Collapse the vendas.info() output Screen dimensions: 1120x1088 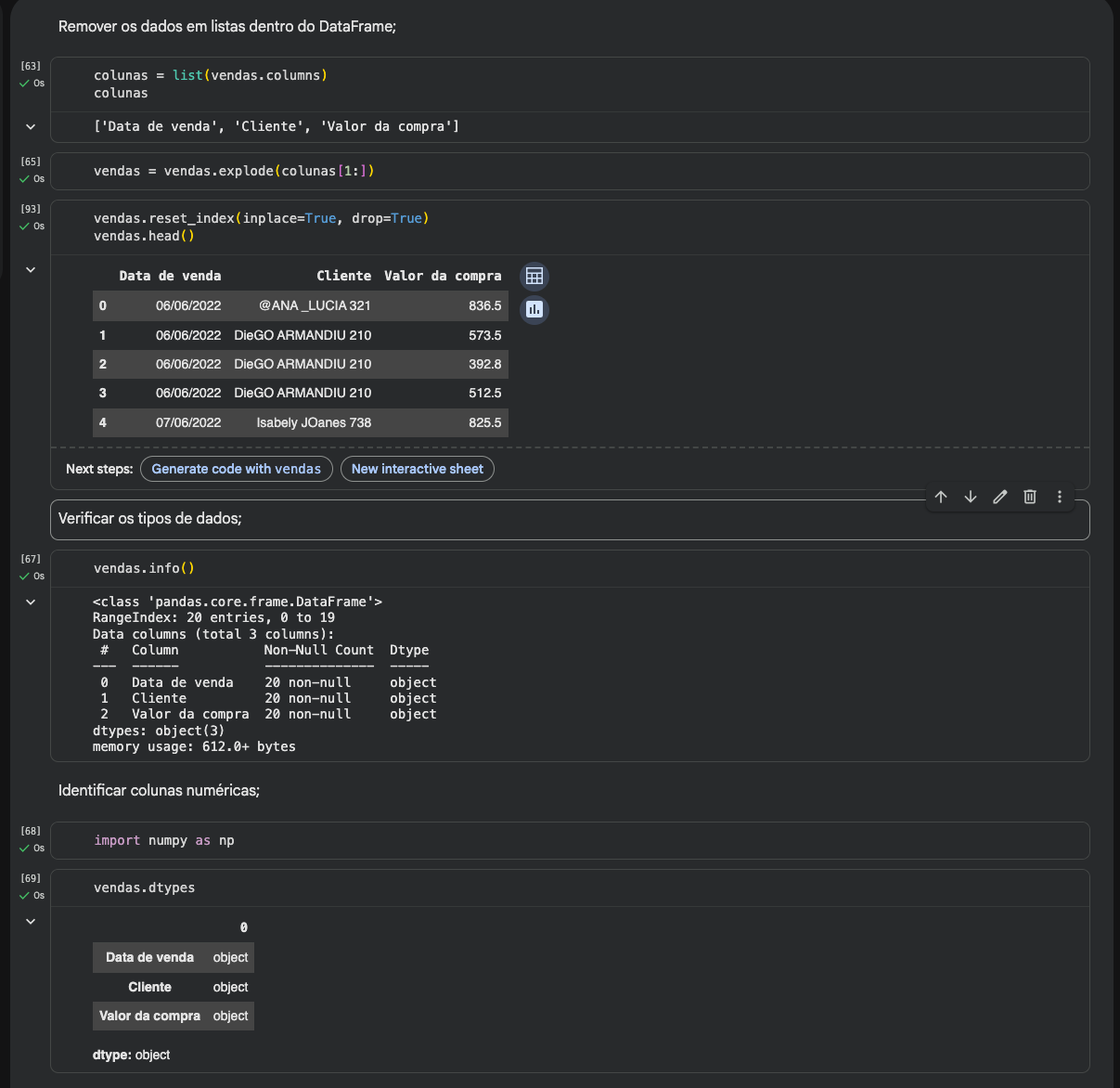click(31, 602)
